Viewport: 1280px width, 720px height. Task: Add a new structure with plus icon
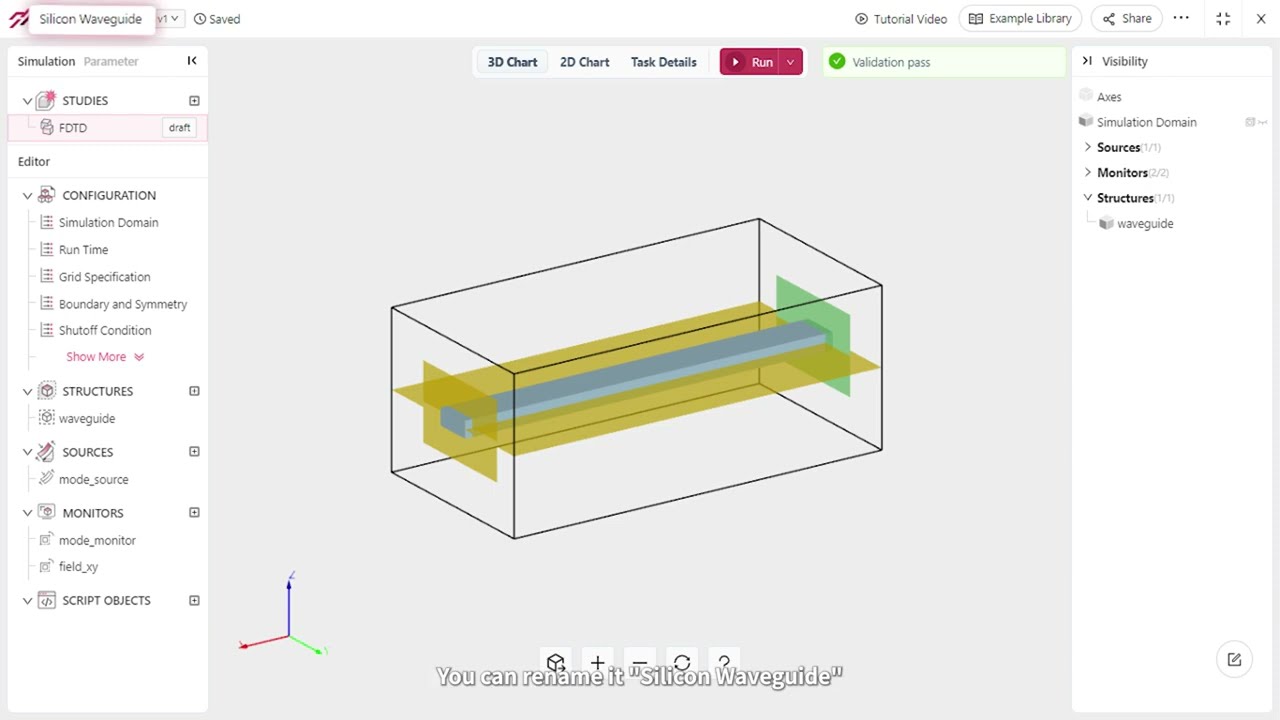pos(194,391)
